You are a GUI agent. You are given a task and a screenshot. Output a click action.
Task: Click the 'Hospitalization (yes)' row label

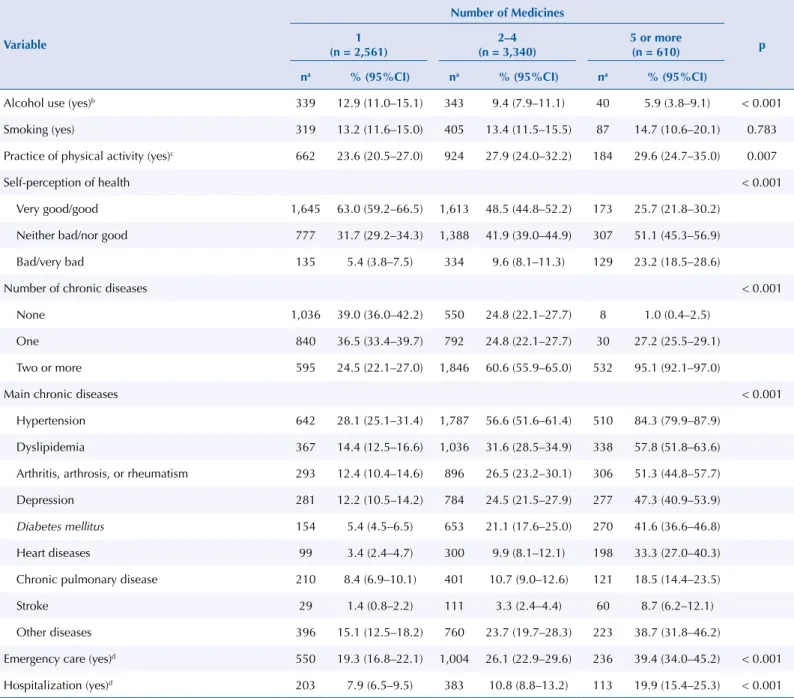(x=58, y=685)
